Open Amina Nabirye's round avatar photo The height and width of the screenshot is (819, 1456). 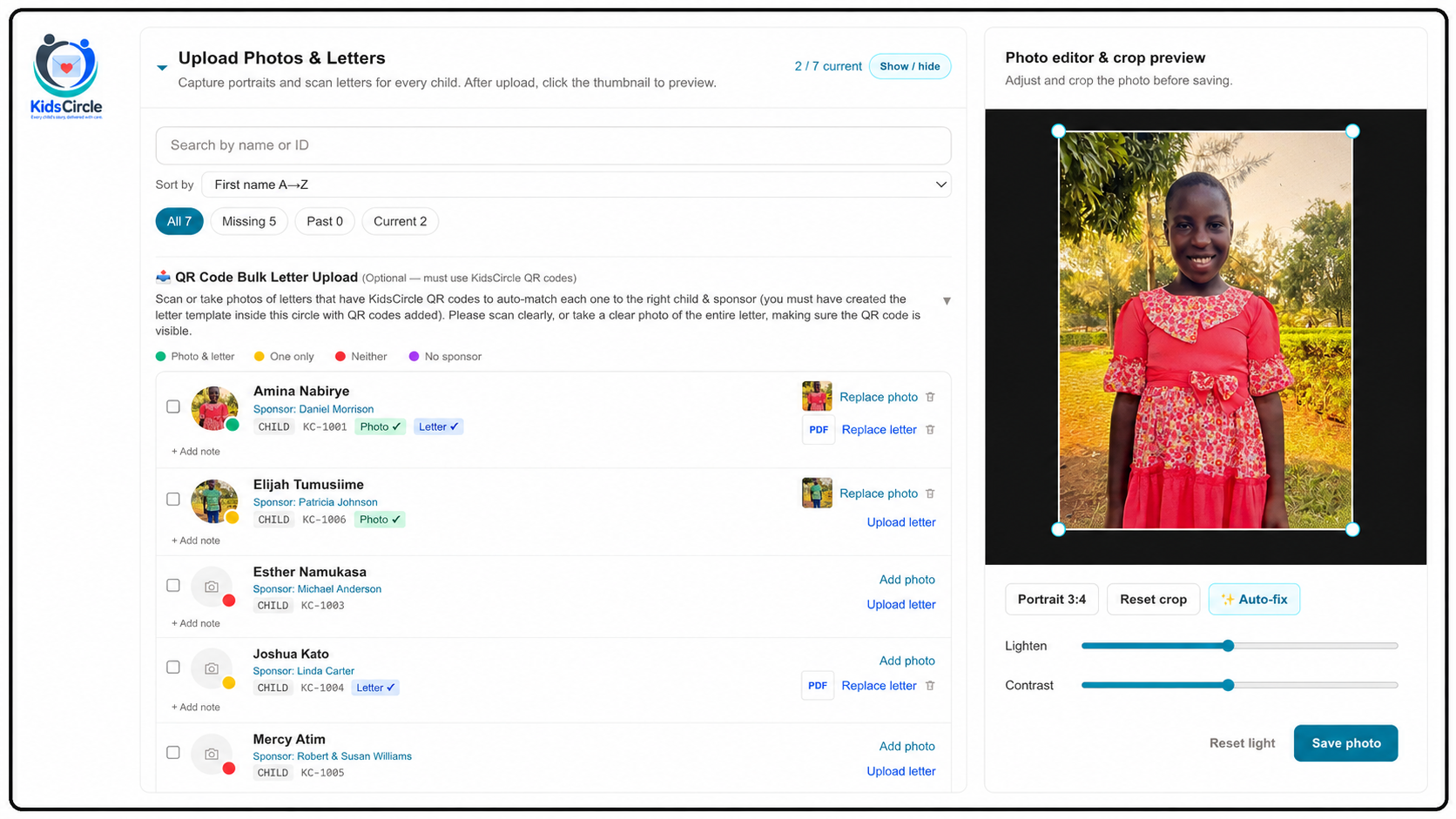[214, 408]
